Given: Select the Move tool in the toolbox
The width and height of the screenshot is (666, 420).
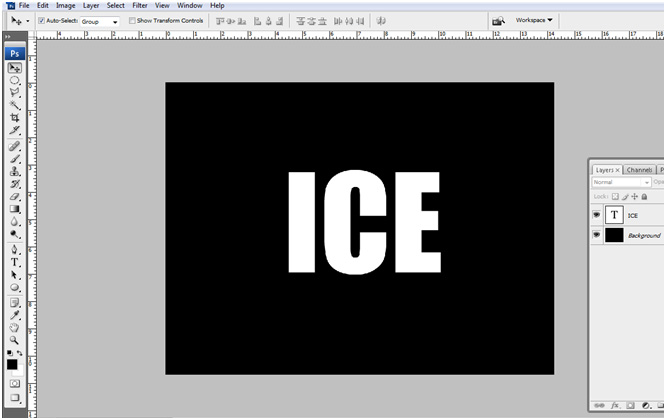Looking at the screenshot, I should [x=15, y=68].
